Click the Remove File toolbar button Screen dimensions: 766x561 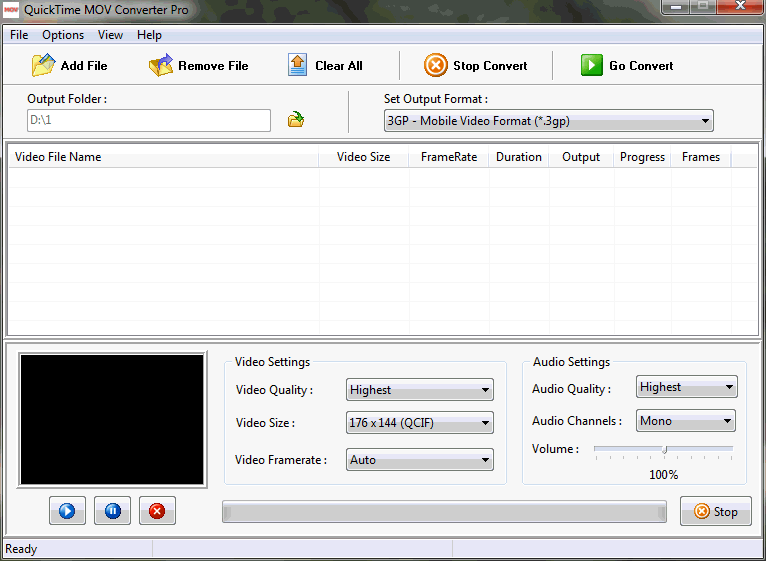(x=198, y=65)
